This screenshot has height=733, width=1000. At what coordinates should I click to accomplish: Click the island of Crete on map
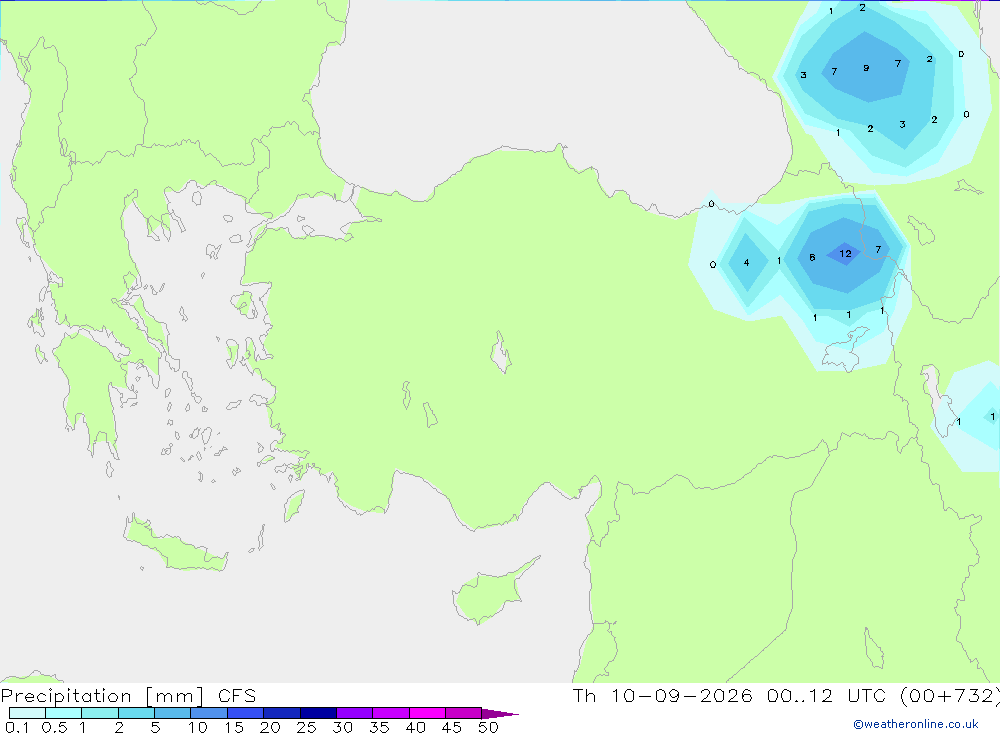175,544
